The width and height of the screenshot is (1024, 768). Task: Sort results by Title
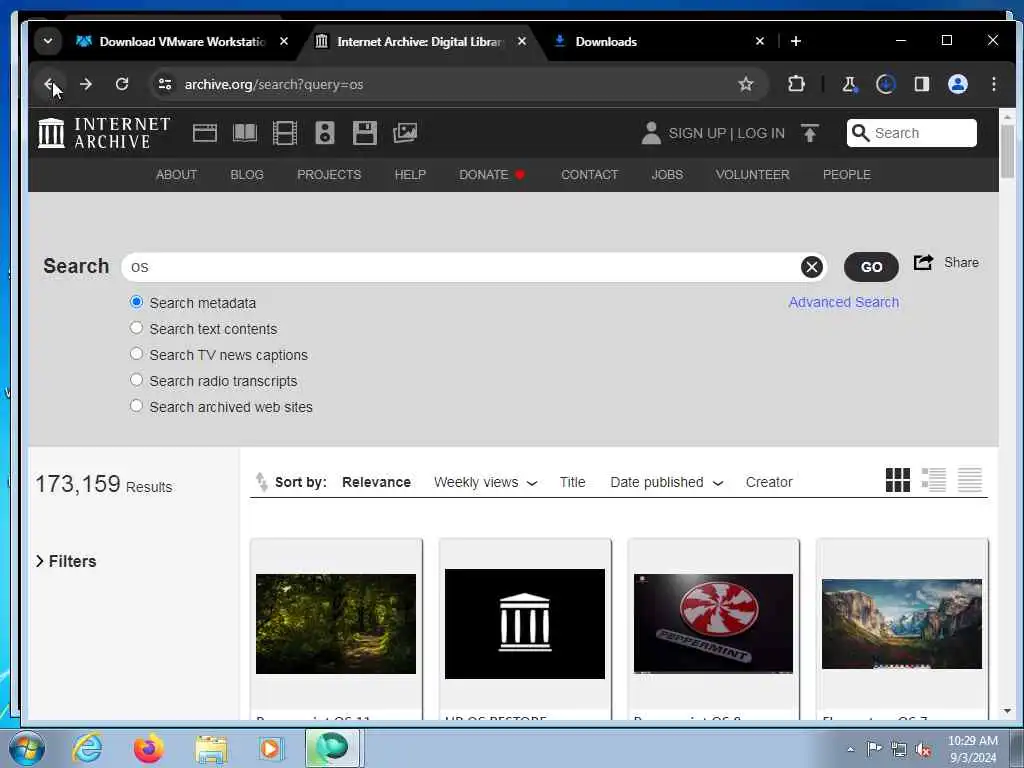coord(572,483)
